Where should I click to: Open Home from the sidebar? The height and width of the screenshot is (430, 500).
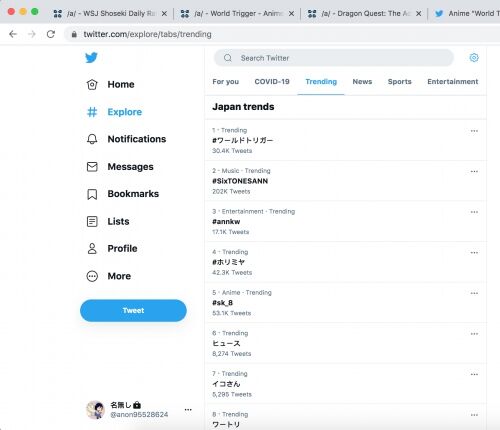click(110, 84)
